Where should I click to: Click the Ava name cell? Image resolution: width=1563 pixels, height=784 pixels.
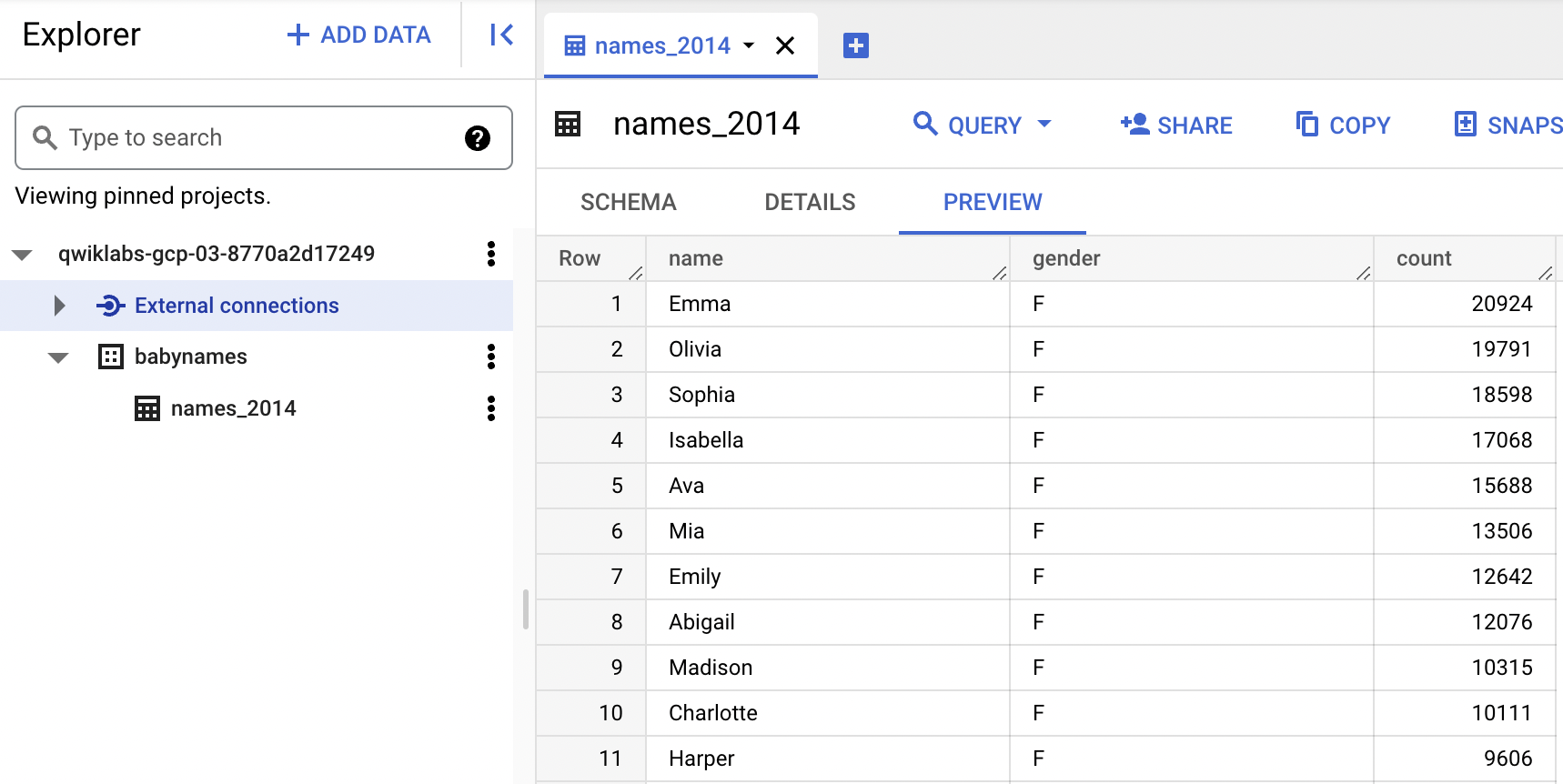coord(828,486)
